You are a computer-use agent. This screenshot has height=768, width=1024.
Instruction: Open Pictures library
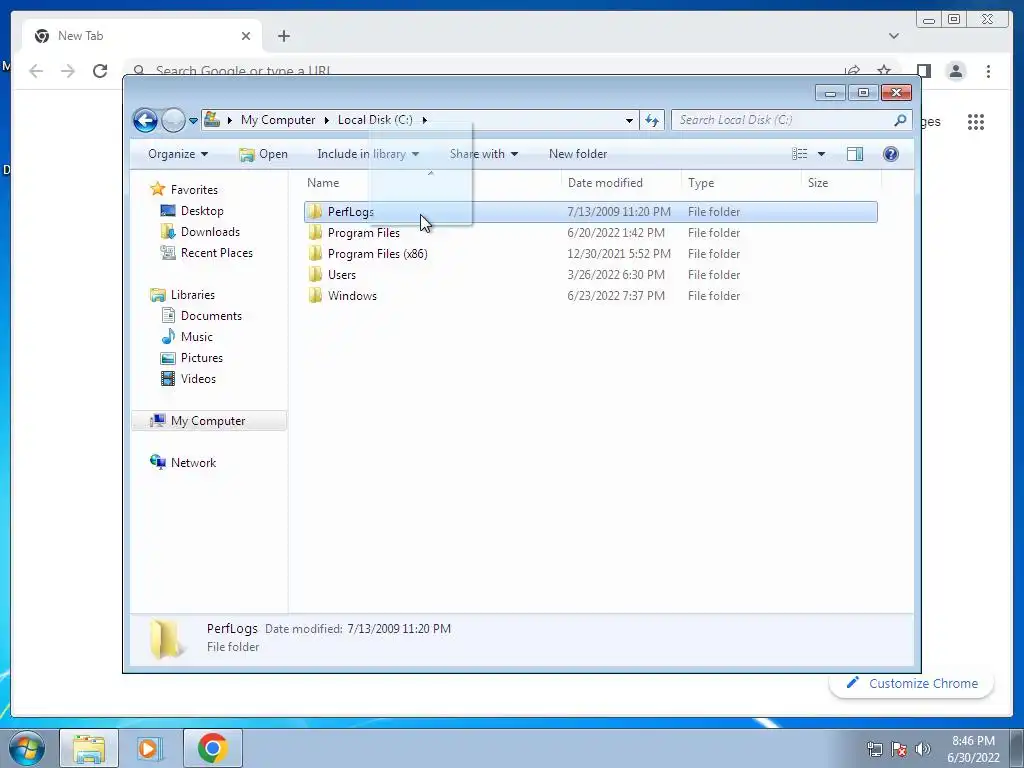coord(202,358)
